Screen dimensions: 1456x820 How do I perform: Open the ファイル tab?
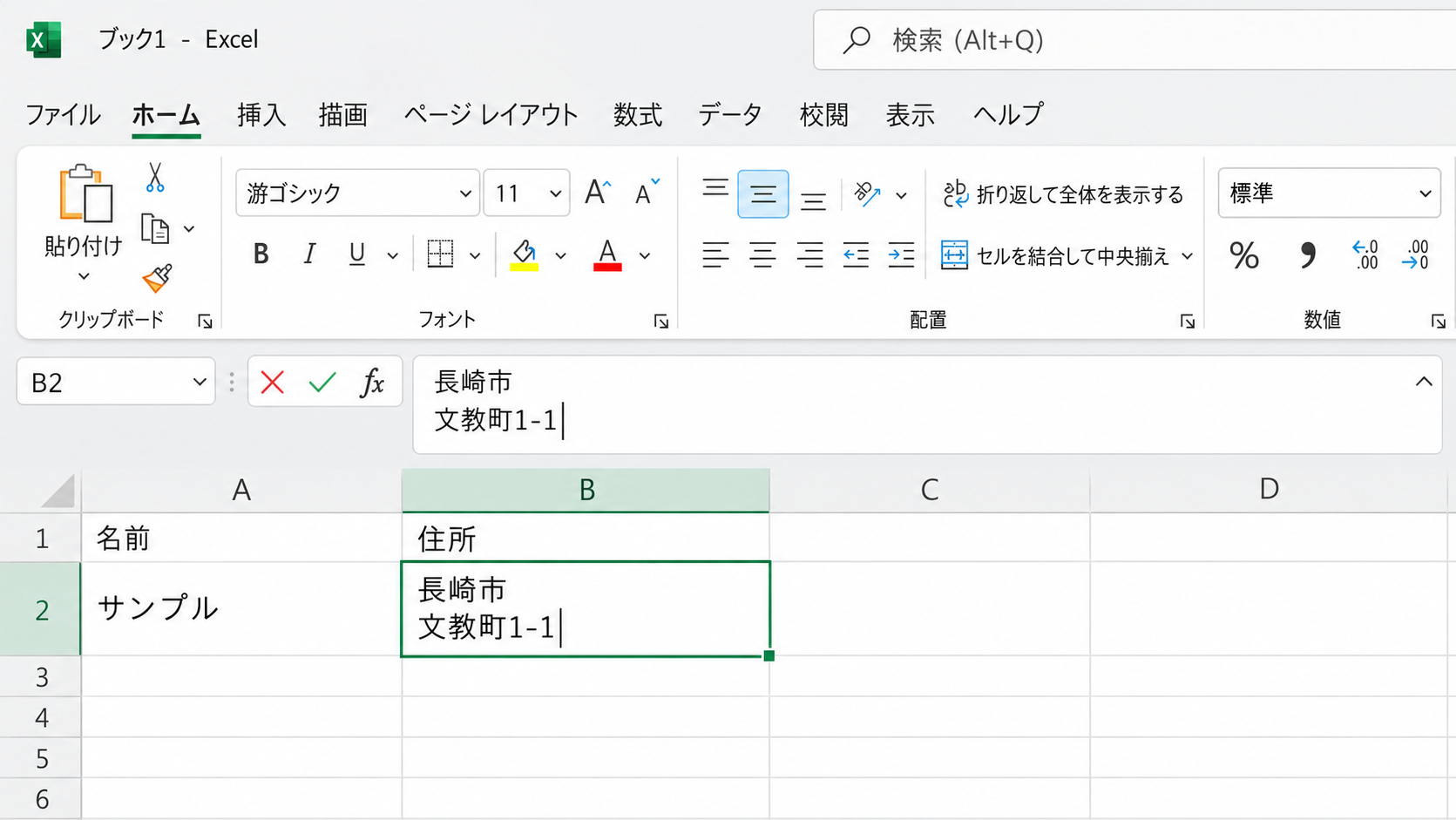click(x=63, y=115)
